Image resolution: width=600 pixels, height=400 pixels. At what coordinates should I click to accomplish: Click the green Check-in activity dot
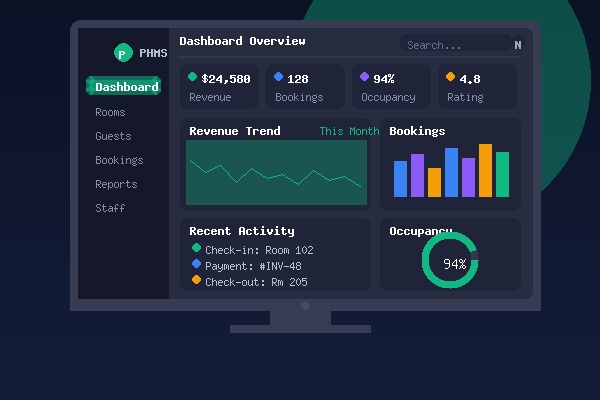196,248
